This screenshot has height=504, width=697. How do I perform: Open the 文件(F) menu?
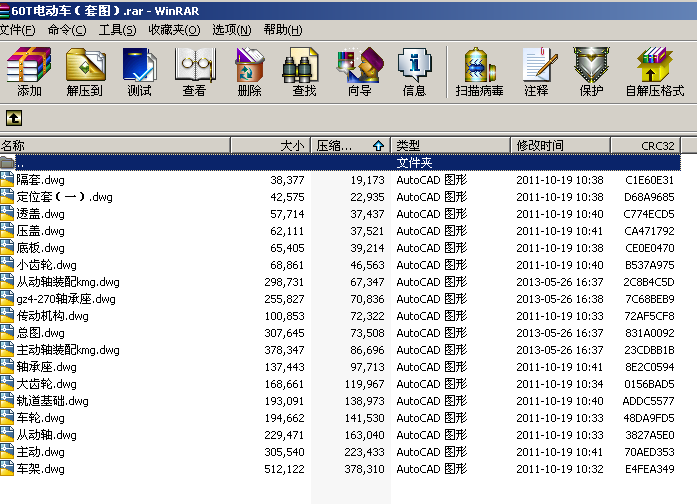[17, 30]
